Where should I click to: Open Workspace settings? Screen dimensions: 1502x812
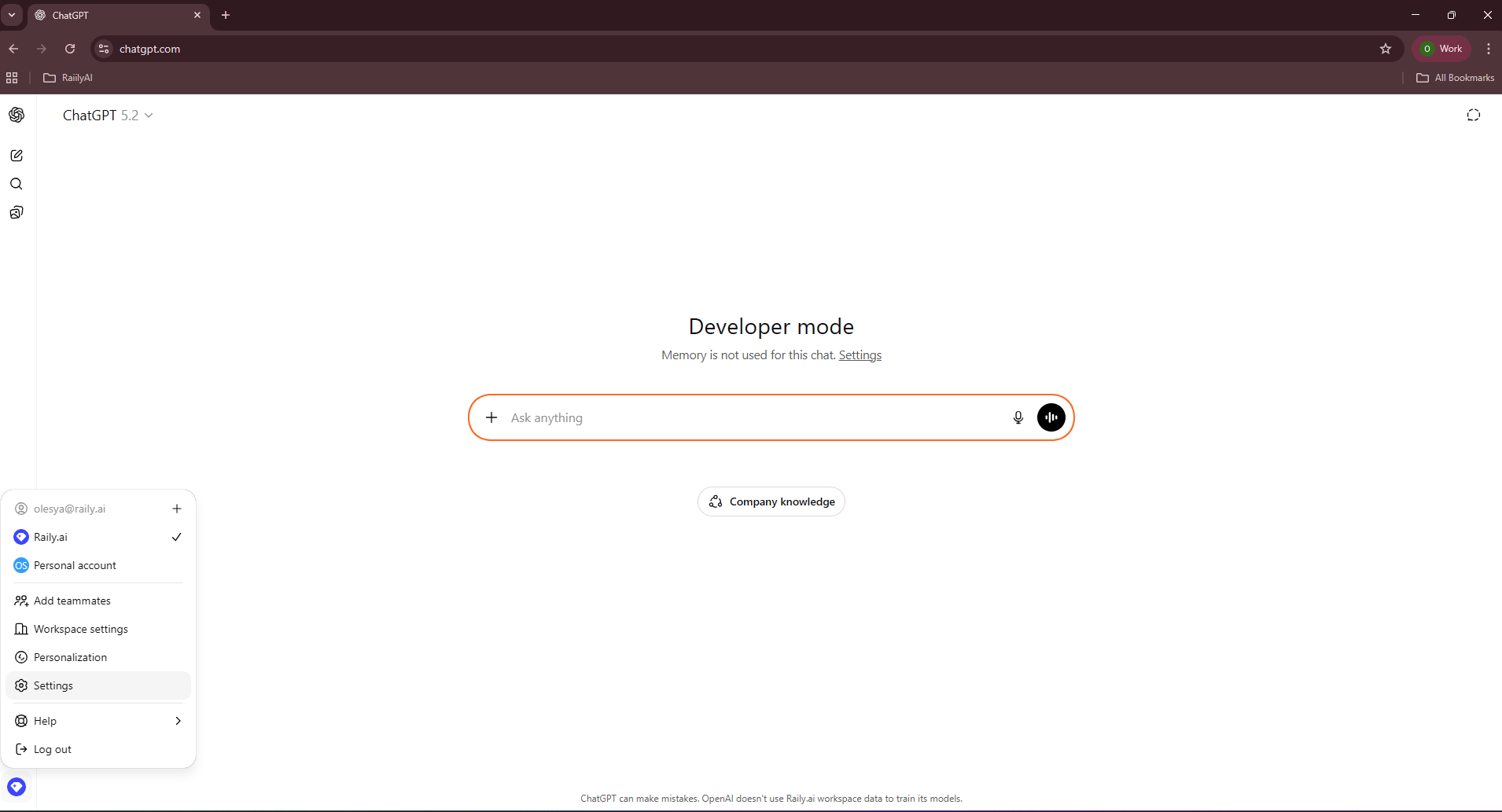point(98,629)
